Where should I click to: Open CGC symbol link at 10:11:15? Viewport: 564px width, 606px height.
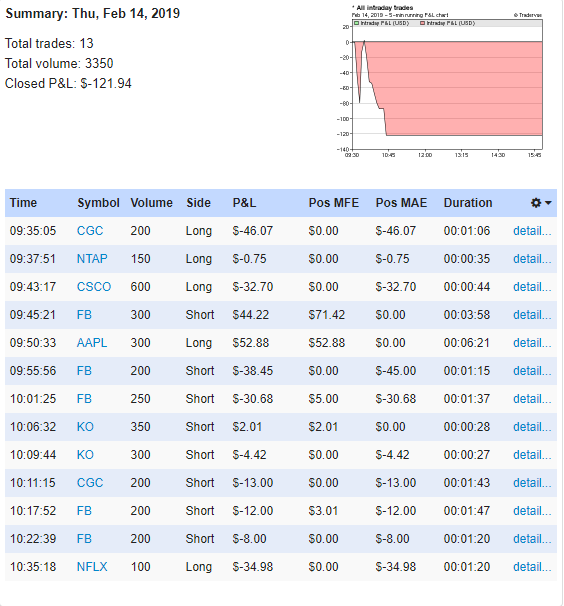point(90,483)
